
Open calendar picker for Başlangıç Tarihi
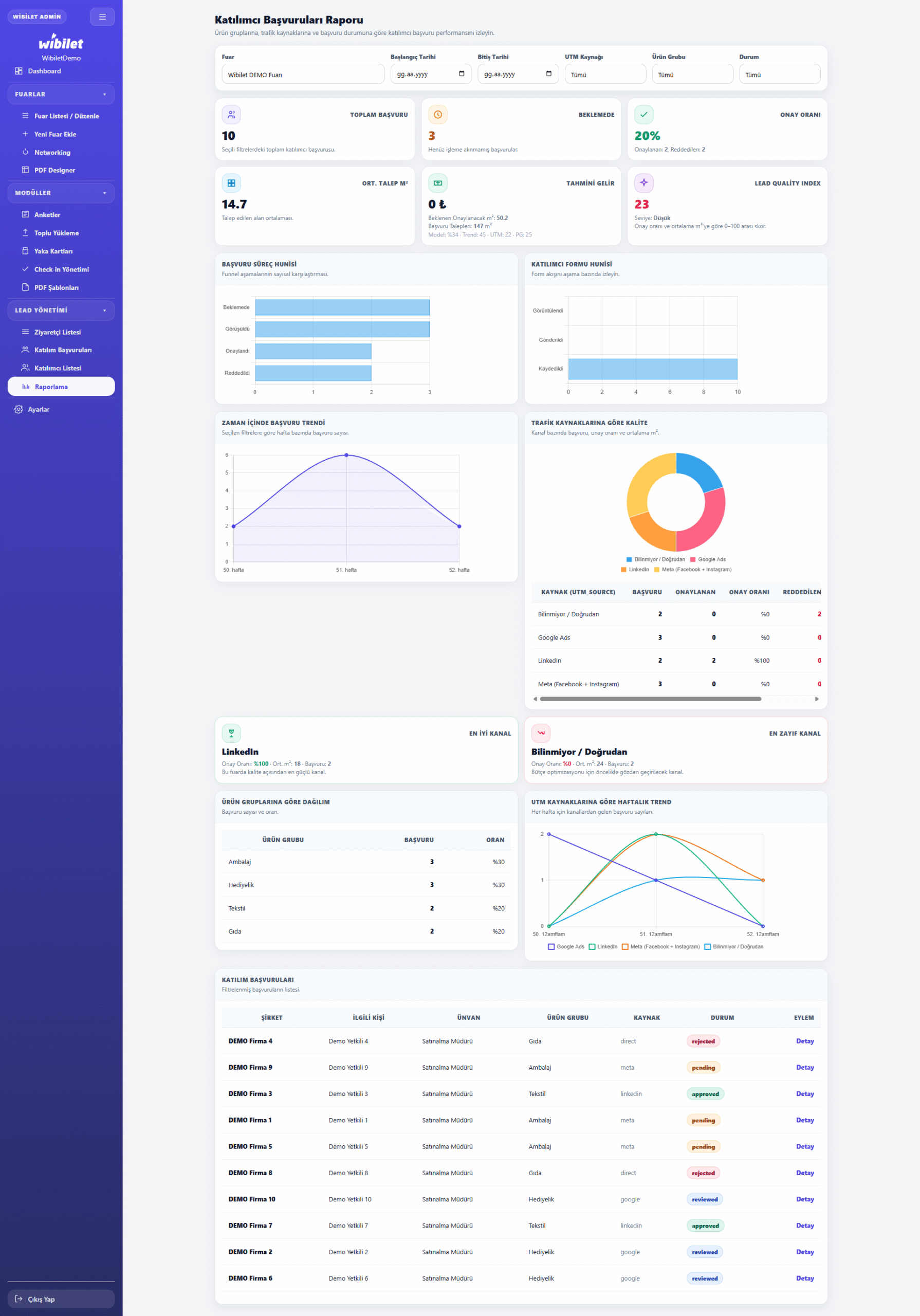[462, 74]
